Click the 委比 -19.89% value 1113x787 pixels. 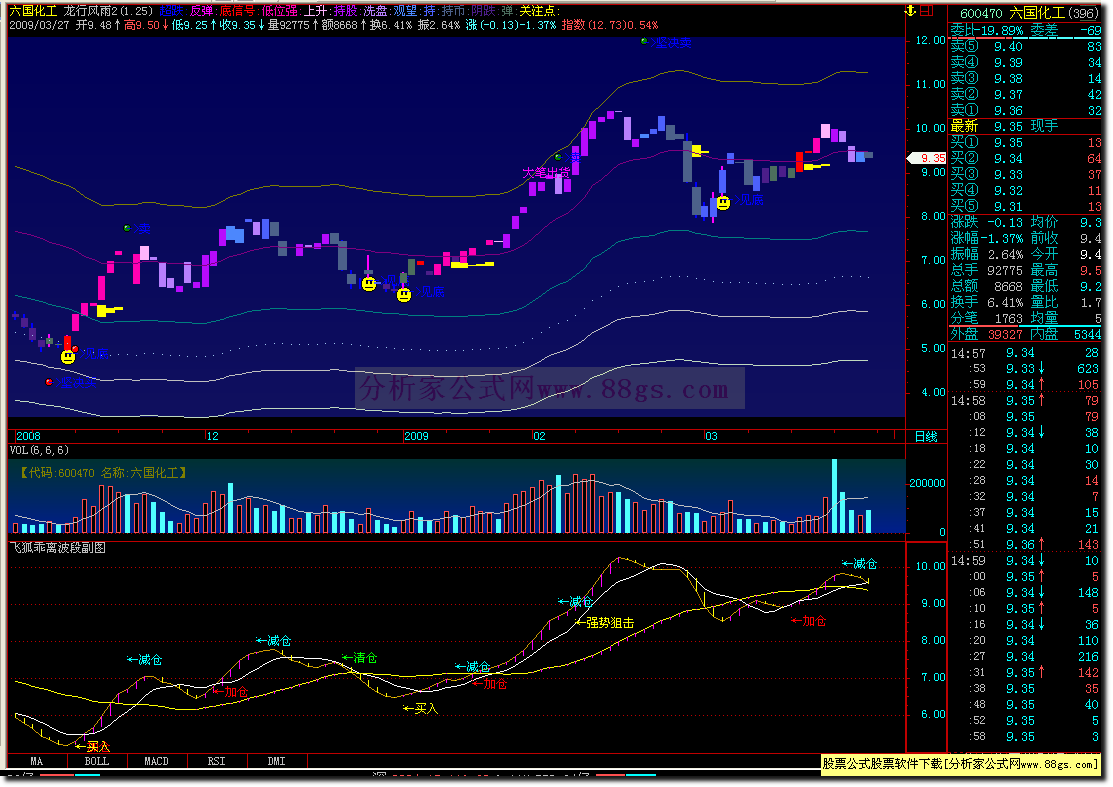pyautogui.click(x=1002, y=31)
